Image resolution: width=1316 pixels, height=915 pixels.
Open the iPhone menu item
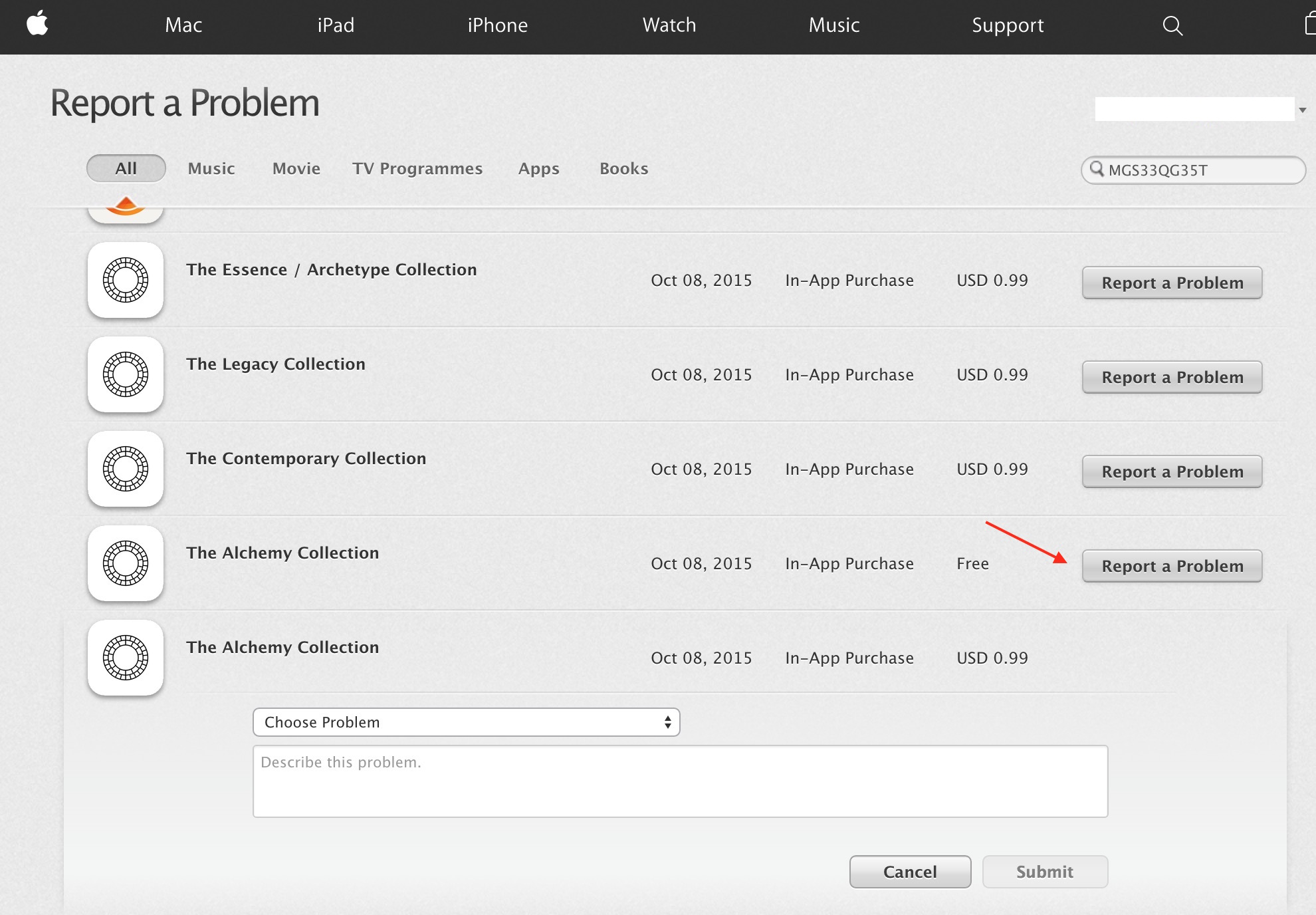(x=497, y=25)
